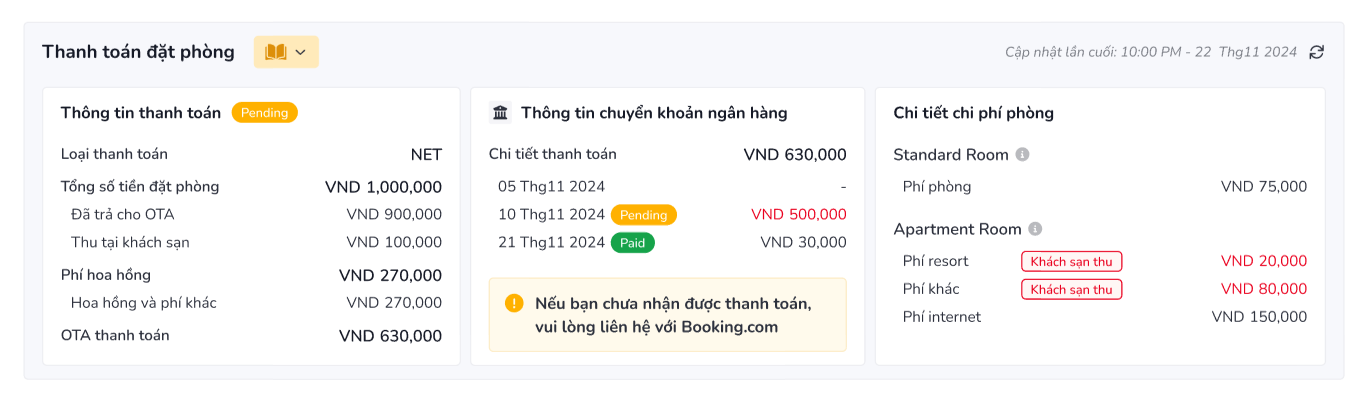
Task: Click the info icon next to Apartment Room
Action: (1035, 229)
